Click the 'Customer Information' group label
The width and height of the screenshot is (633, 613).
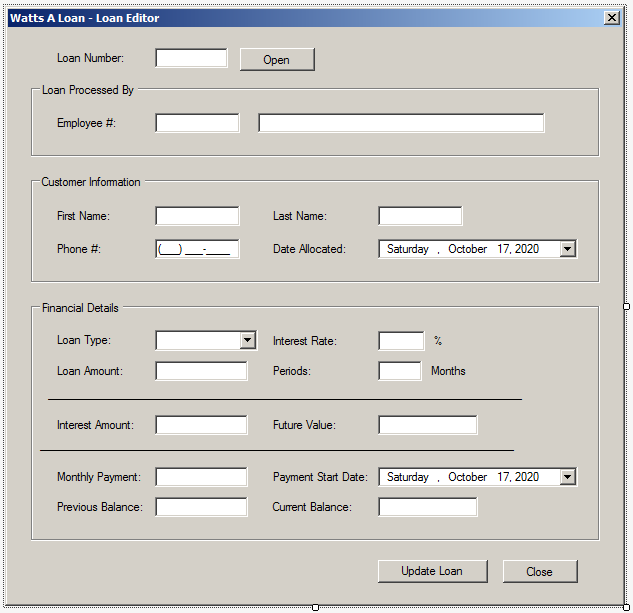[91, 182]
